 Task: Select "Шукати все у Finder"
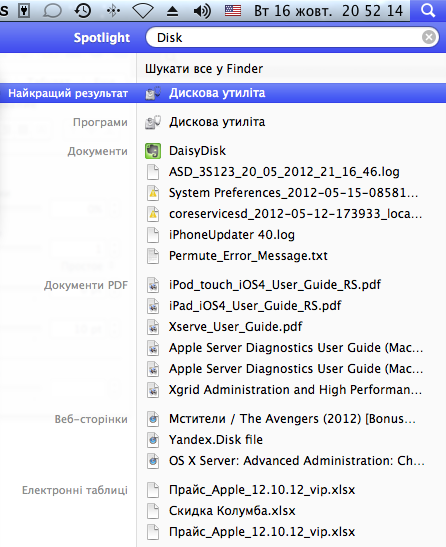tap(204, 69)
